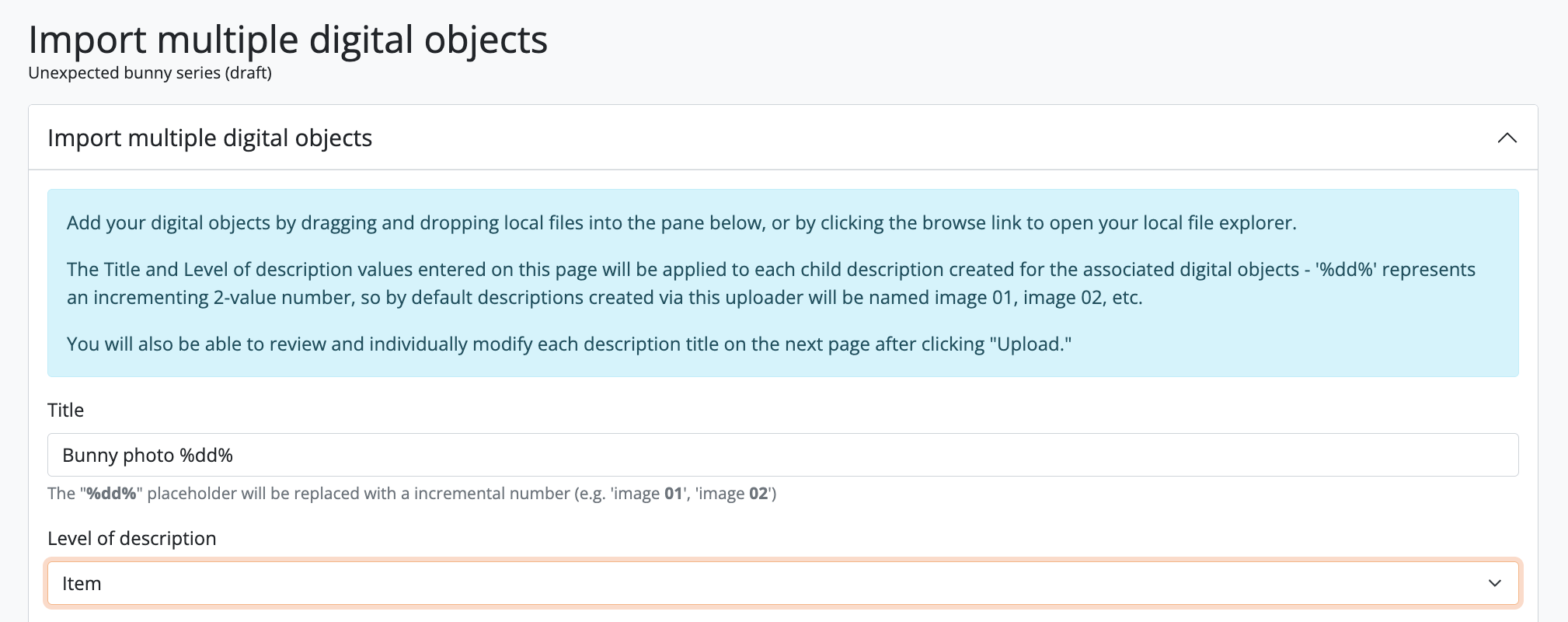Click the quoted "Upload." word in info box
1568x622 pixels.
point(1030,344)
